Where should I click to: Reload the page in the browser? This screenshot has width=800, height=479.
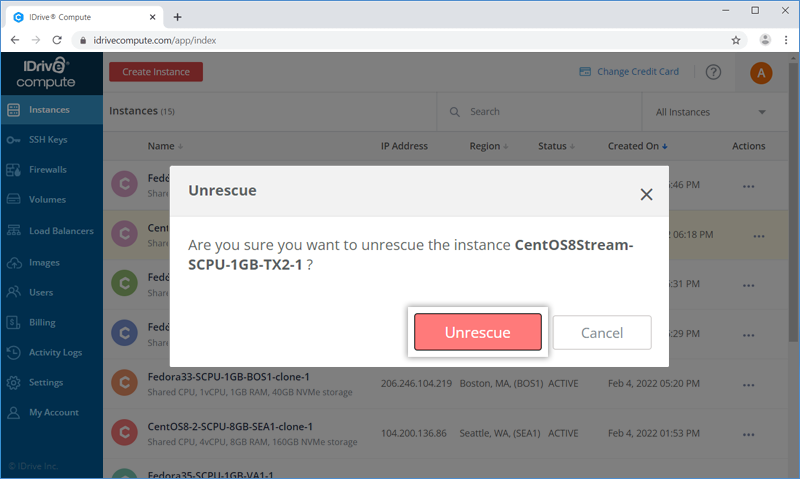click(57, 40)
